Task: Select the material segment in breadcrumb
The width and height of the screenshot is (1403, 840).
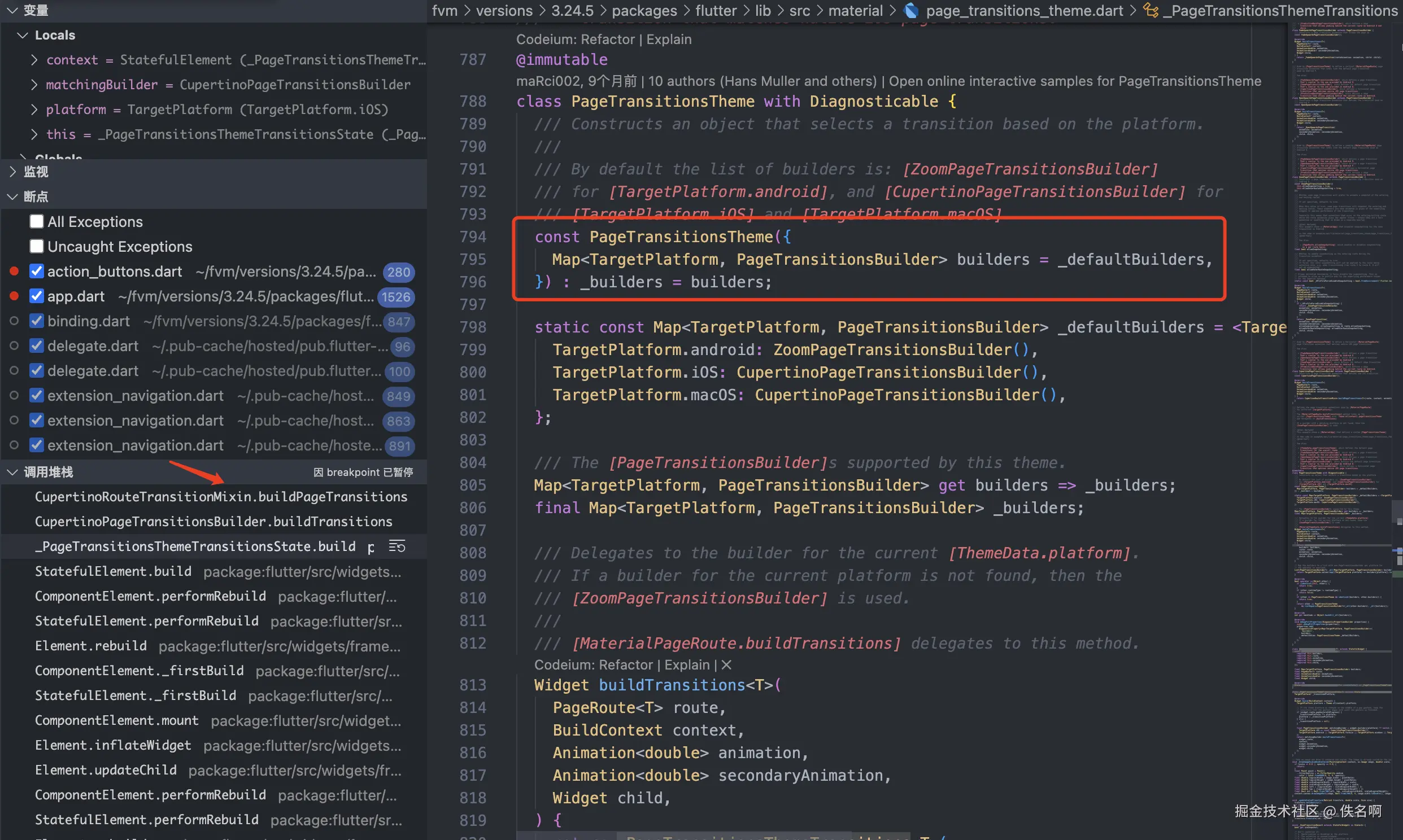Action: pyautogui.click(x=855, y=10)
